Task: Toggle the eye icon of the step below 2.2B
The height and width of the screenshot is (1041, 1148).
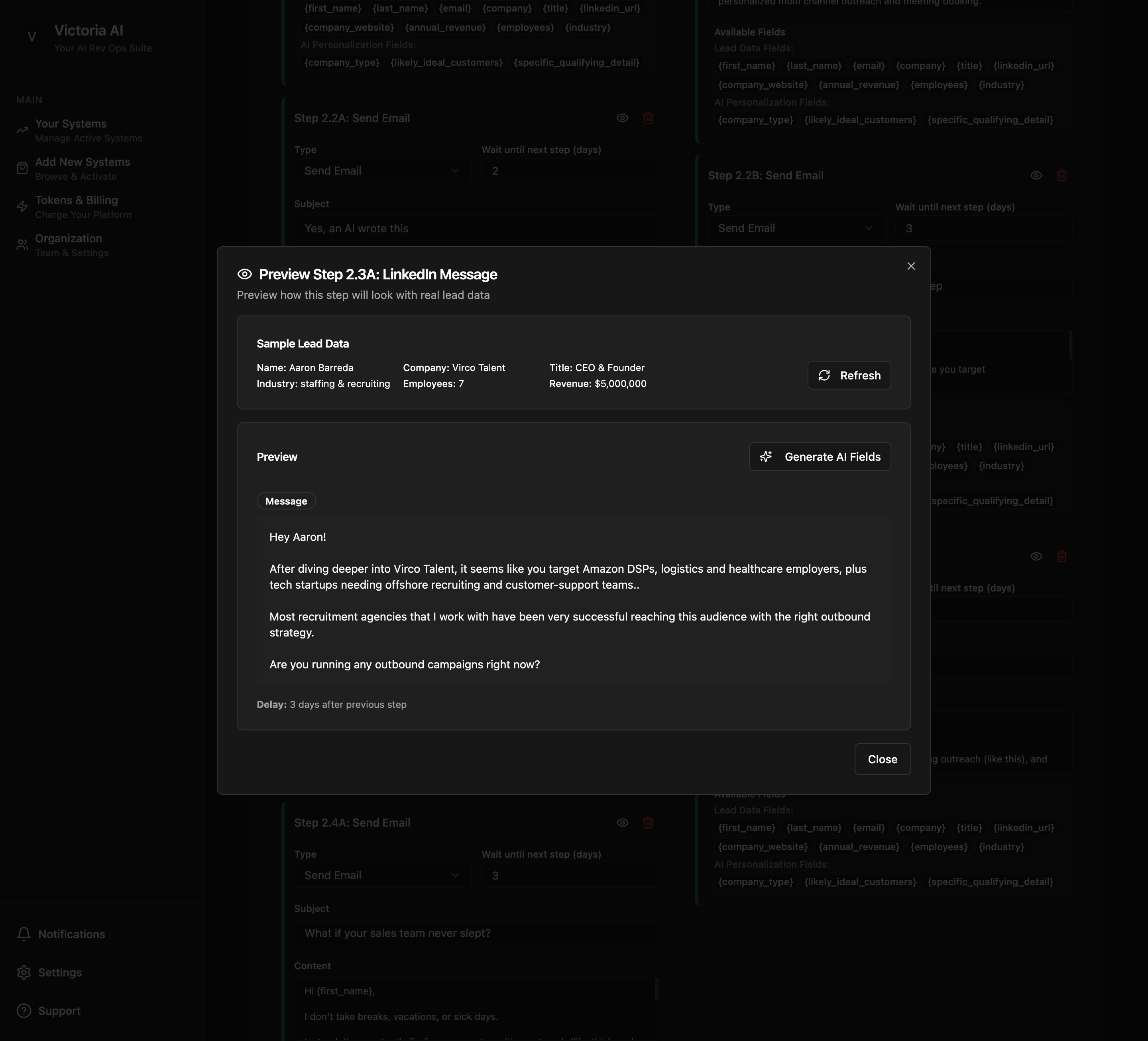Action: [1036, 556]
